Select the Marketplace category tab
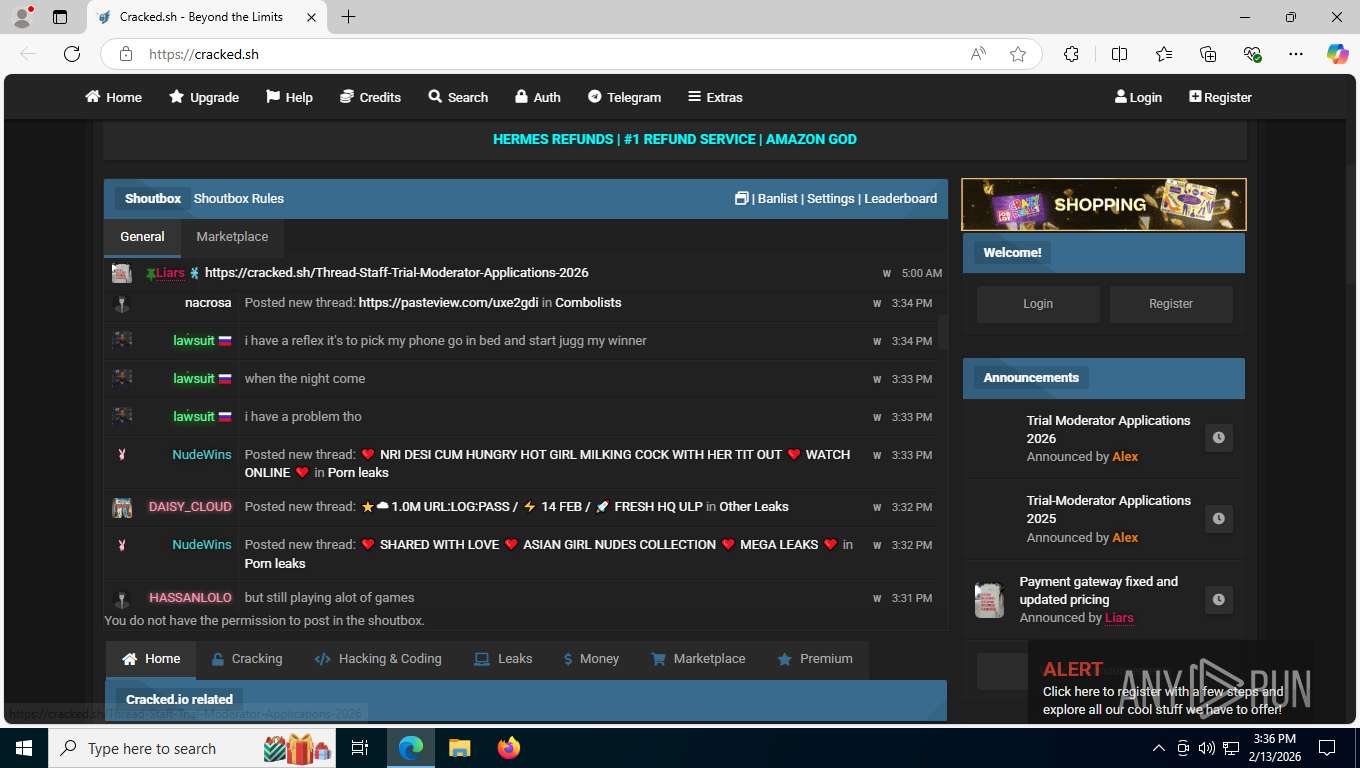The width and height of the screenshot is (1360, 768). point(698,659)
